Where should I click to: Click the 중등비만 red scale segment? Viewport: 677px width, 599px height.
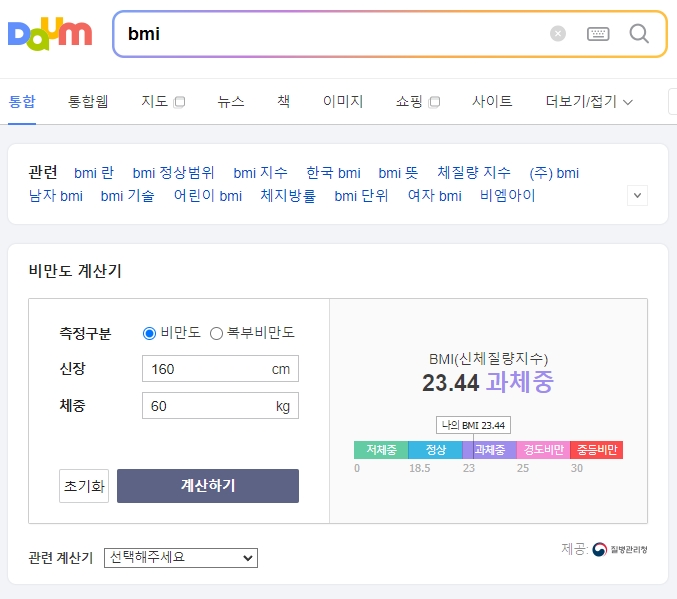tap(597, 450)
